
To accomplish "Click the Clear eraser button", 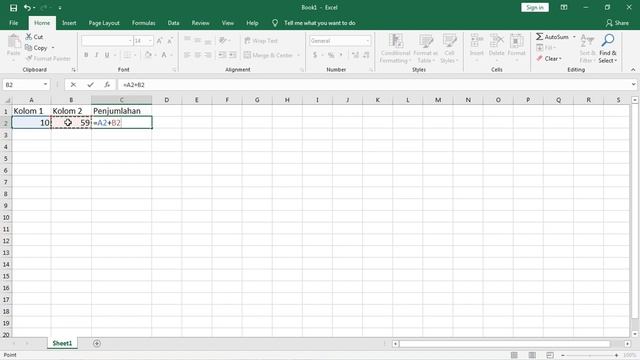I will pyautogui.click(x=549, y=59).
